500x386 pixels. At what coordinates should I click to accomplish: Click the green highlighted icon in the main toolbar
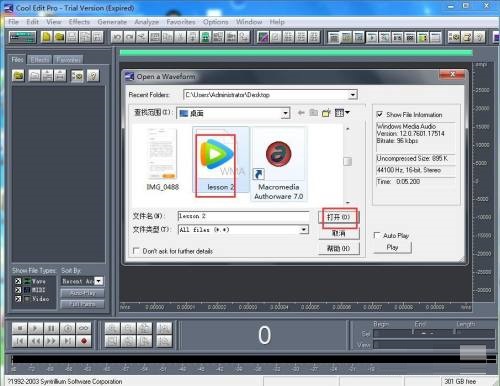pos(205,37)
